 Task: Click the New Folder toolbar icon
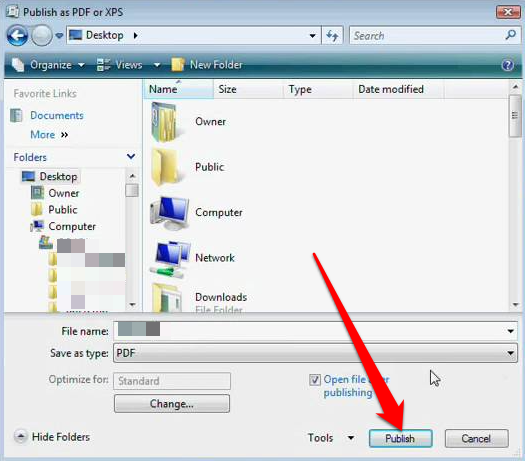(178, 65)
